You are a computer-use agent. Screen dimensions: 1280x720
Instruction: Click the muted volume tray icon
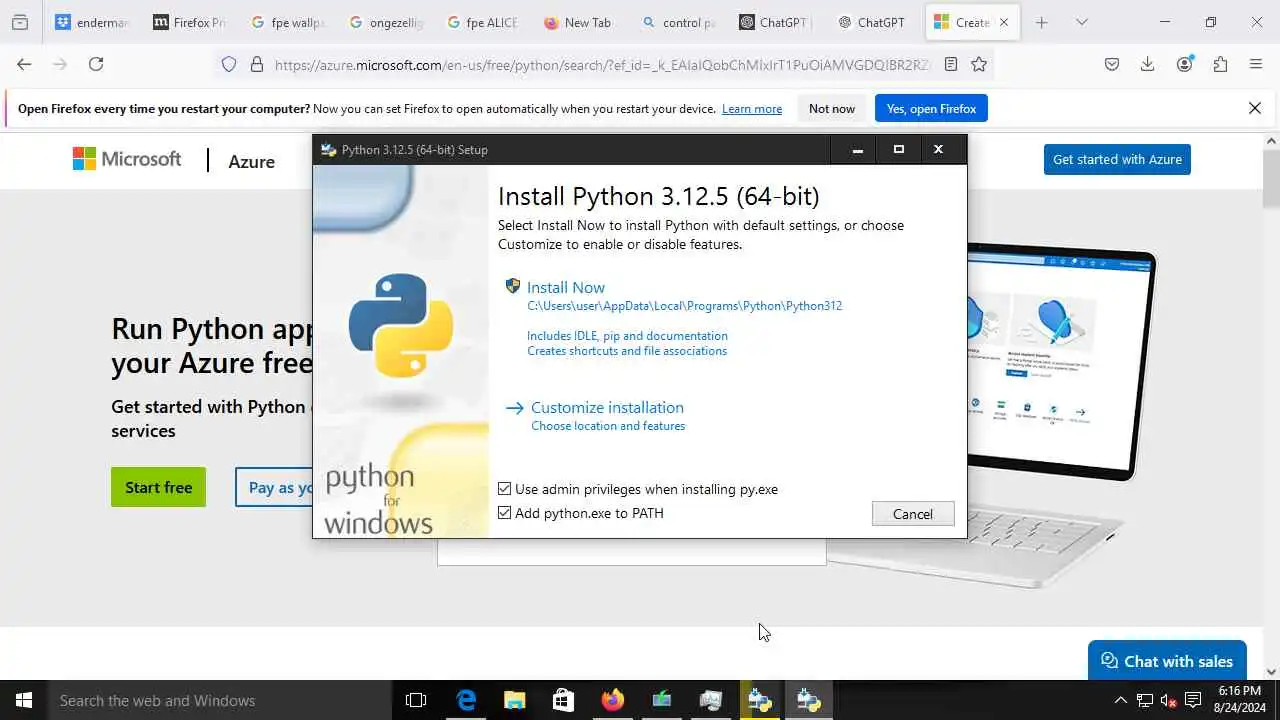coord(1168,700)
